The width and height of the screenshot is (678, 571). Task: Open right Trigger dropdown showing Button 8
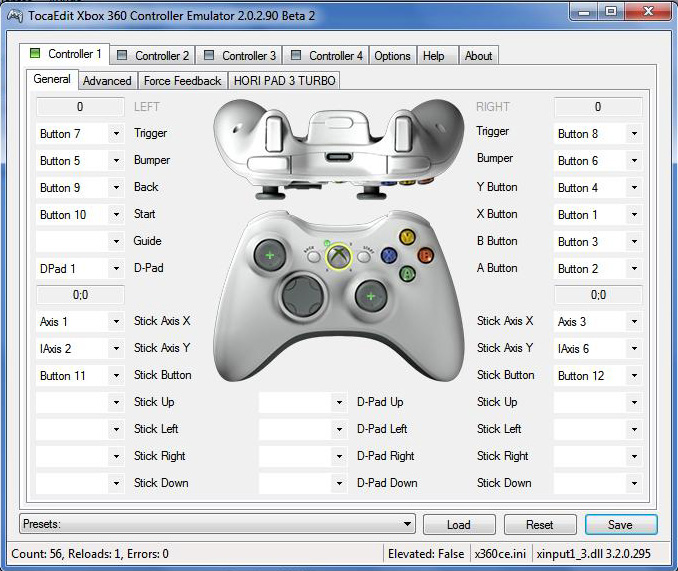click(598, 134)
